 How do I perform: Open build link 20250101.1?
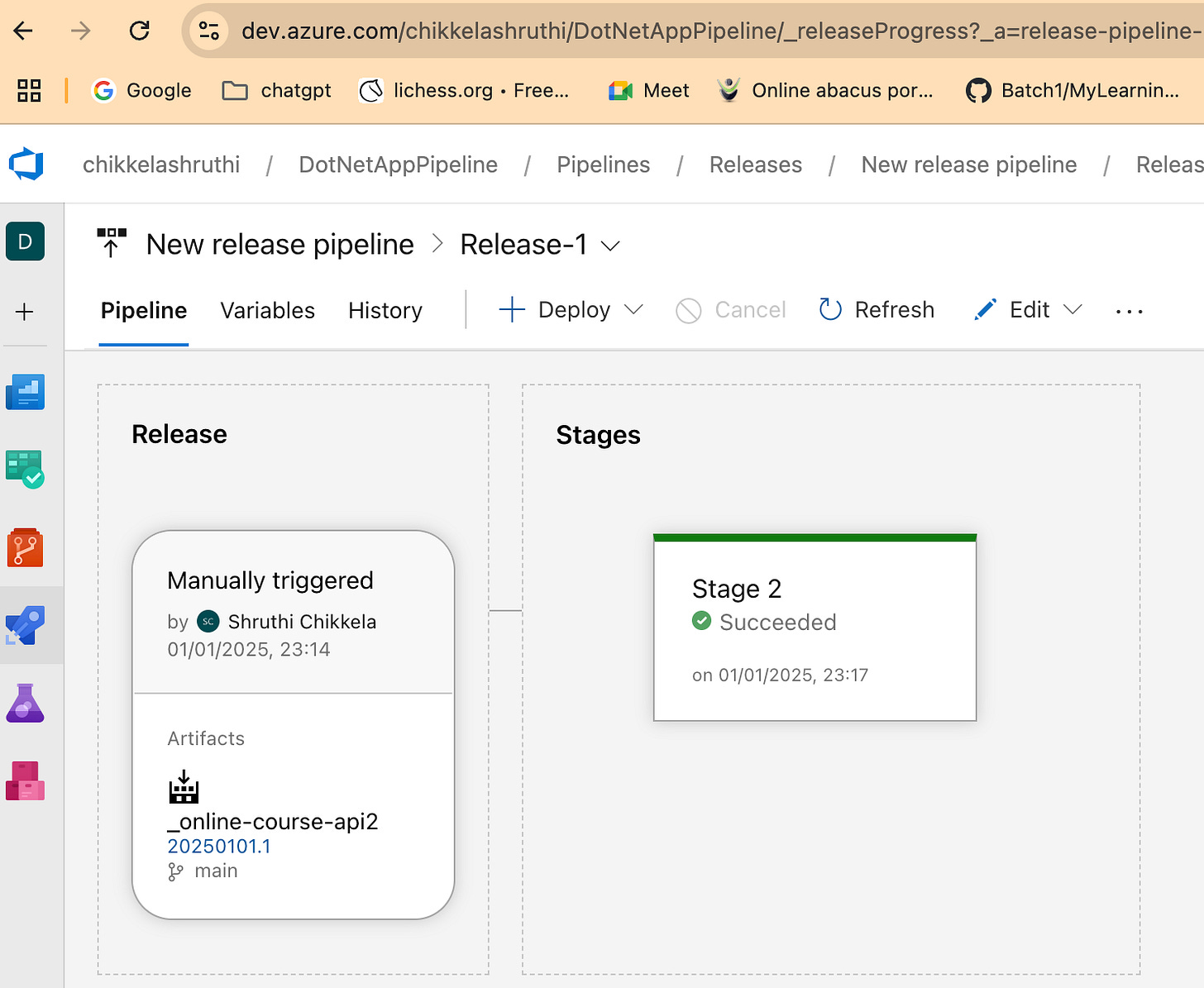point(219,846)
